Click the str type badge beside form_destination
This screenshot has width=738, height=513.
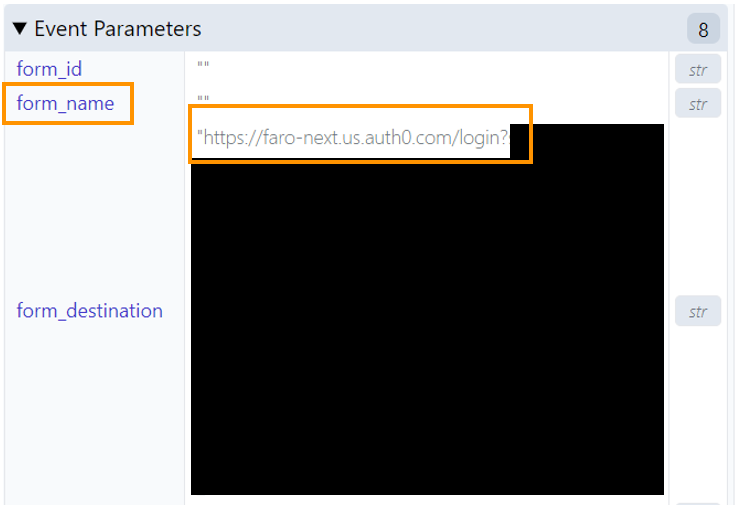point(698,311)
